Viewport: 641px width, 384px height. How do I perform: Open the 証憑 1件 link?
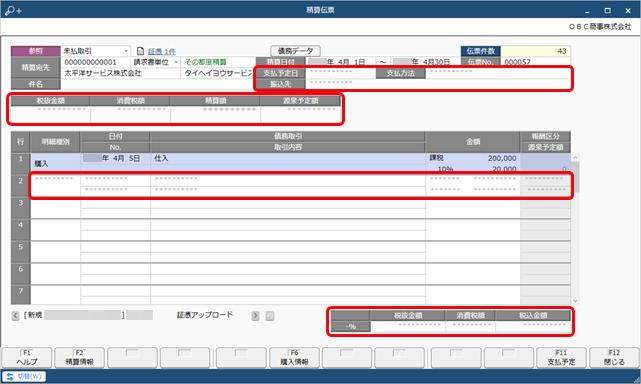pos(162,51)
